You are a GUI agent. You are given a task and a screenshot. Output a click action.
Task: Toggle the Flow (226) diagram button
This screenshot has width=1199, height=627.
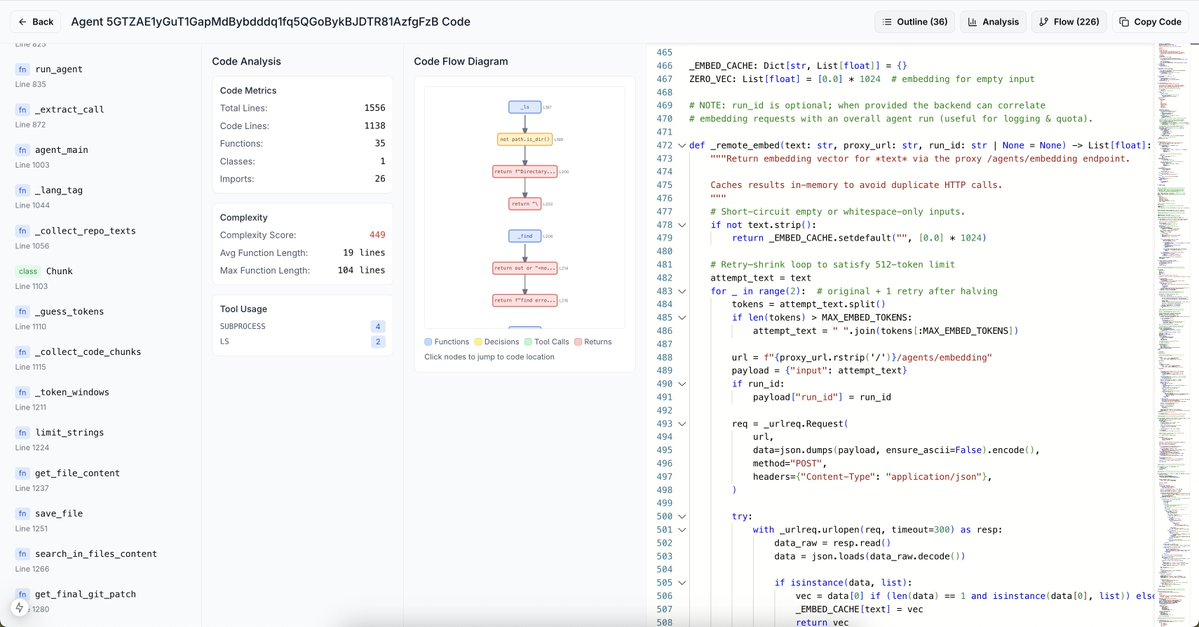[x=1068, y=21]
